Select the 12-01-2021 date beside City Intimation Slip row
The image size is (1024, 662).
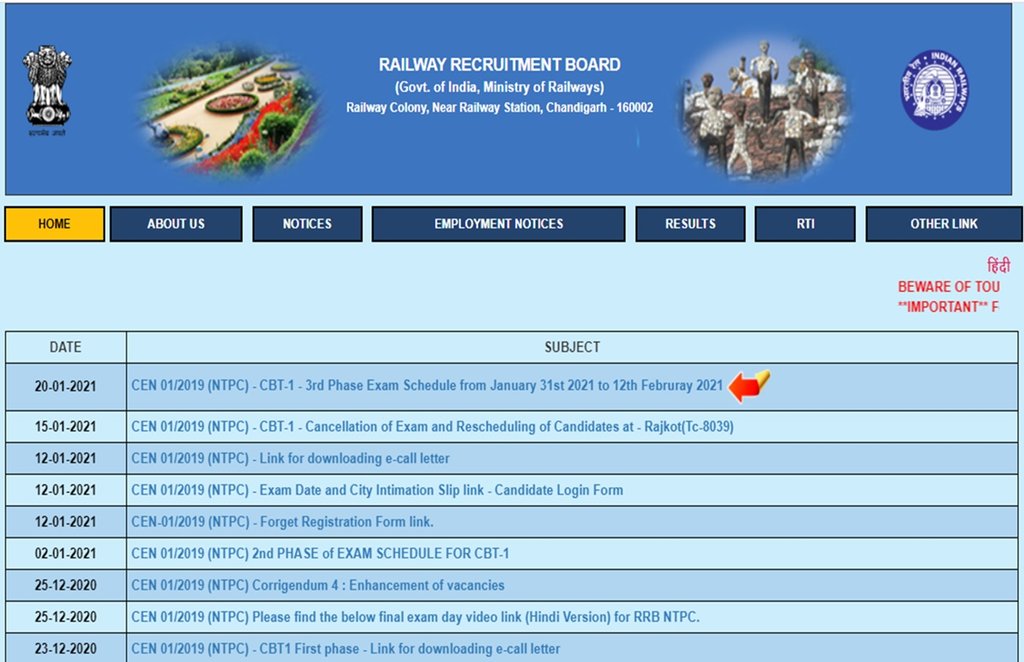pos(65,490)
